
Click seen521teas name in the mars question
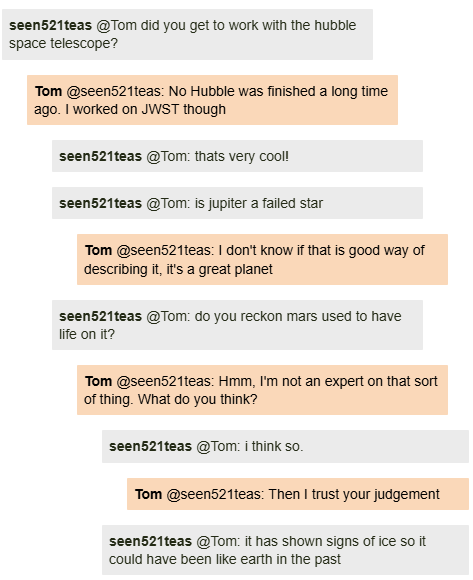(100, 316)
